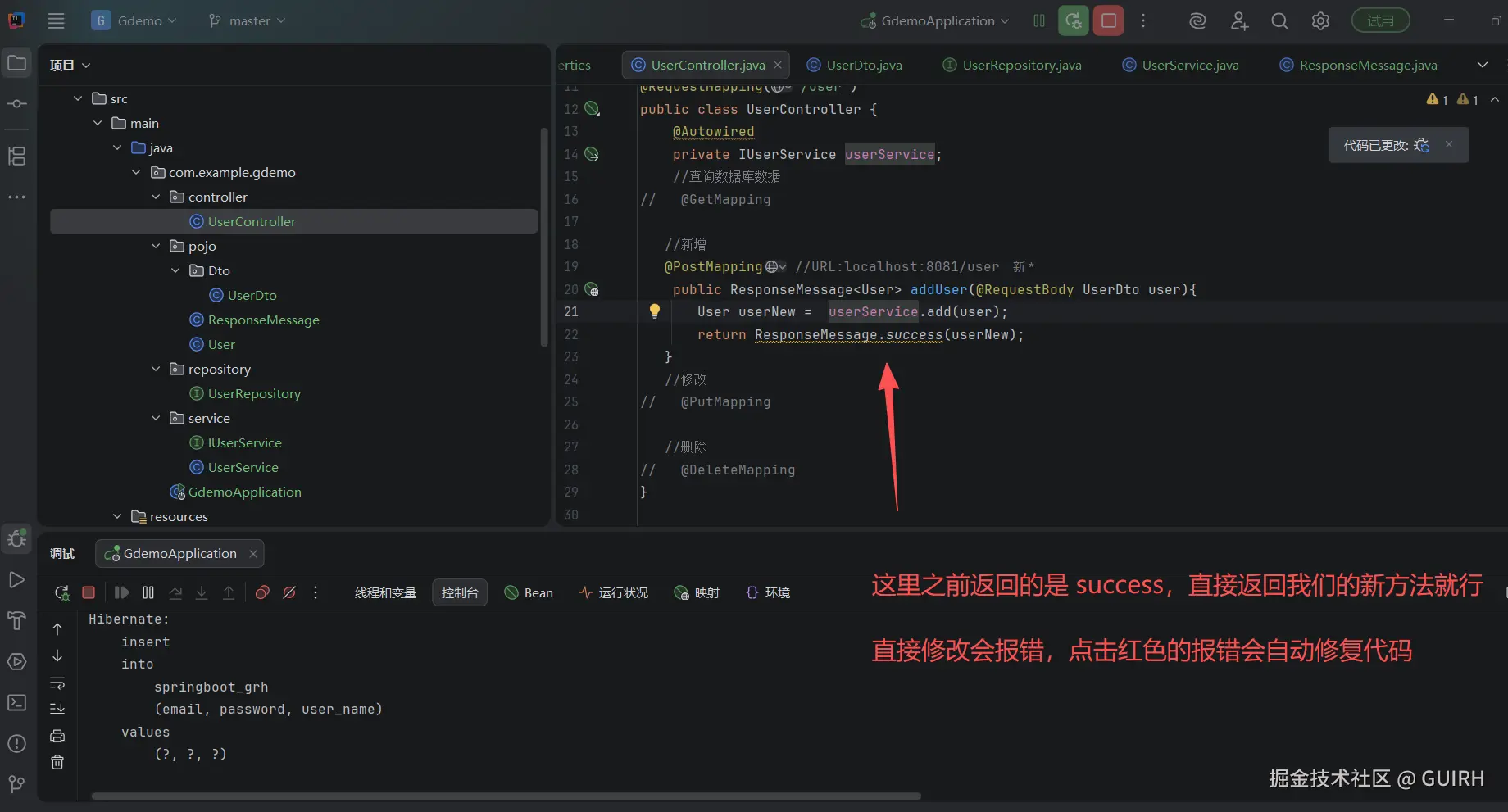Rerun the debug session in debug panel
The width and height of the screenshot is (1508, 812).
point(61,592)
